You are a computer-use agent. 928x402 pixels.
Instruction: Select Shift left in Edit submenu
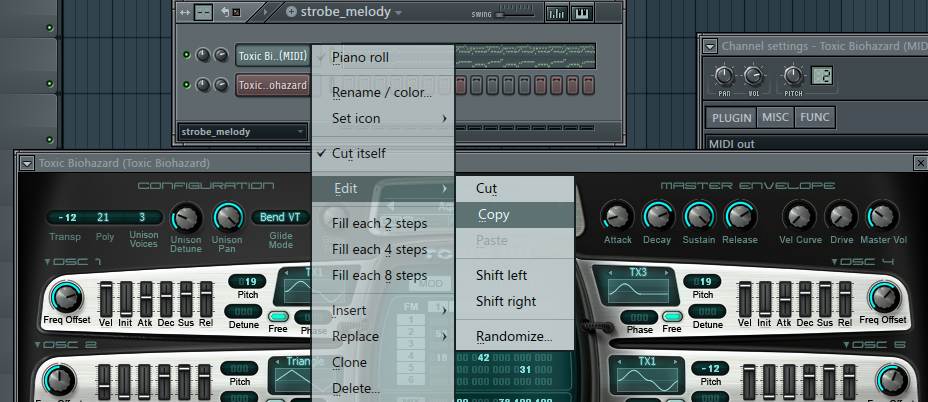coord(515,275)
